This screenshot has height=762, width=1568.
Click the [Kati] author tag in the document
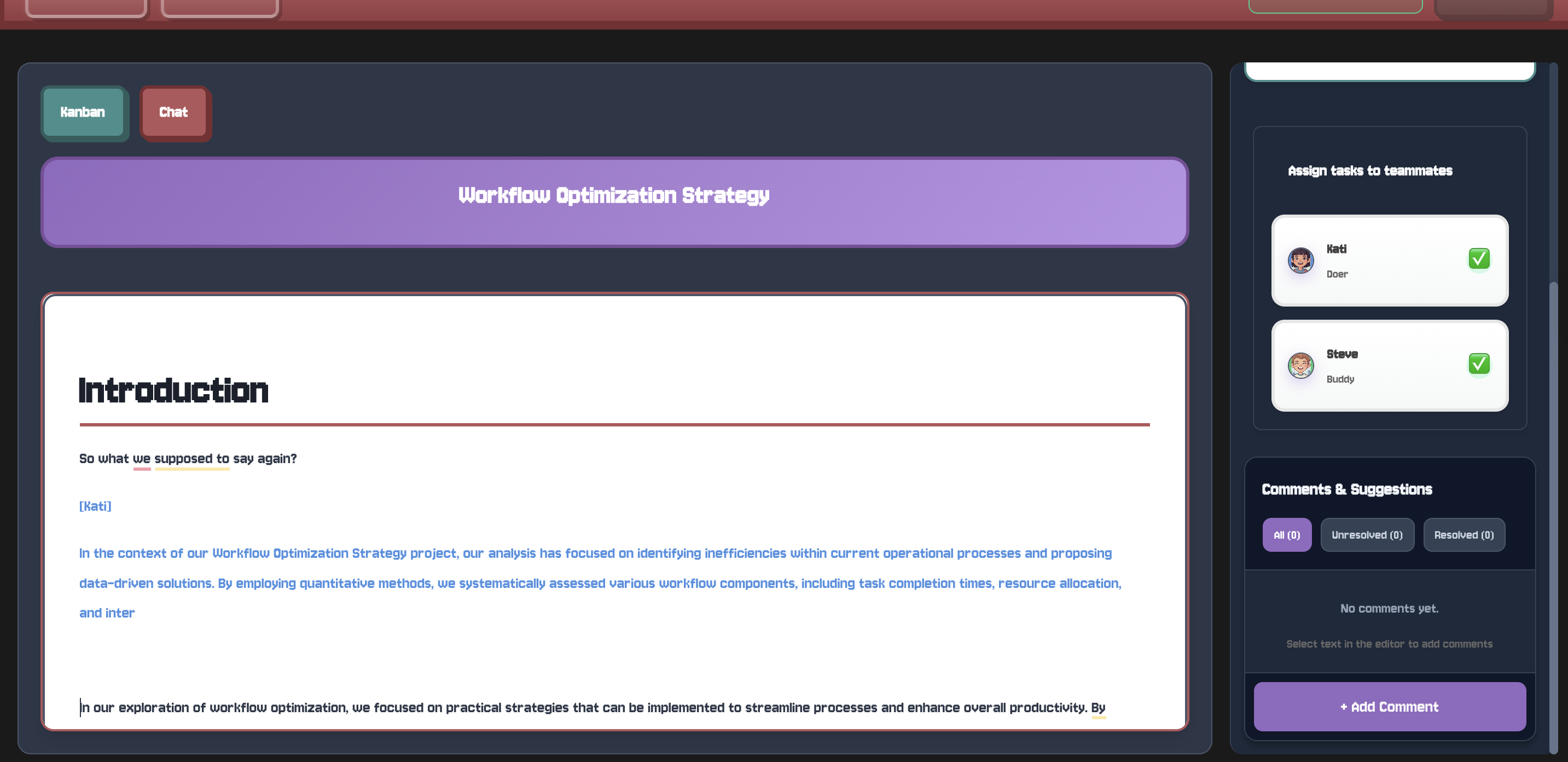[x=95, y=506]
